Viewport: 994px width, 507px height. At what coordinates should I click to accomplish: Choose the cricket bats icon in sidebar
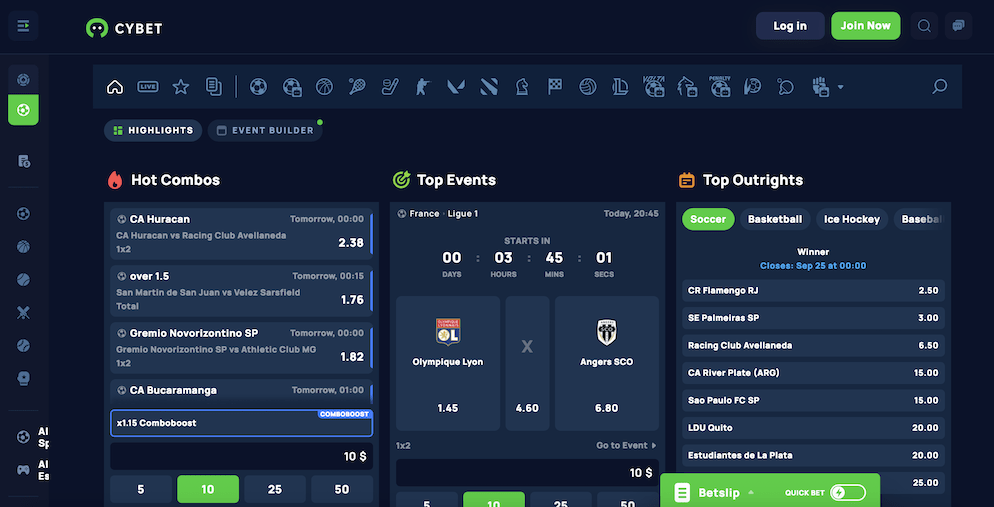click(23, 312)
